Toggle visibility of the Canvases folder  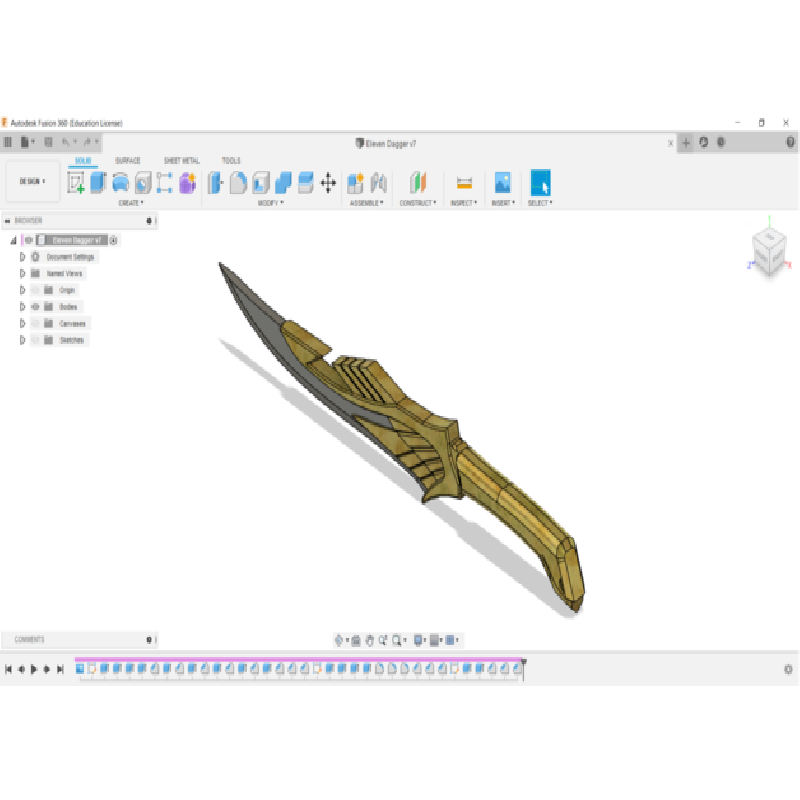[x=35, y=324]
